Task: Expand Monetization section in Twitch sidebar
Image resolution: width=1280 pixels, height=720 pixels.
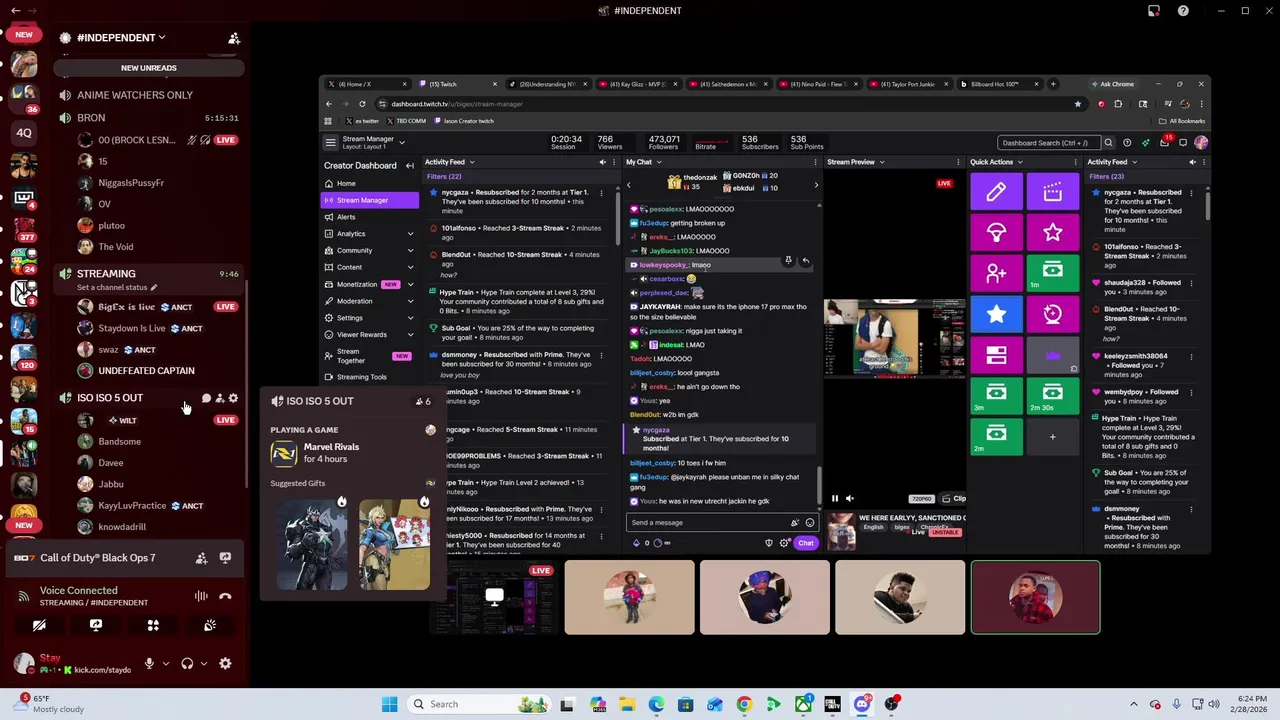Action: click(410, 285)
